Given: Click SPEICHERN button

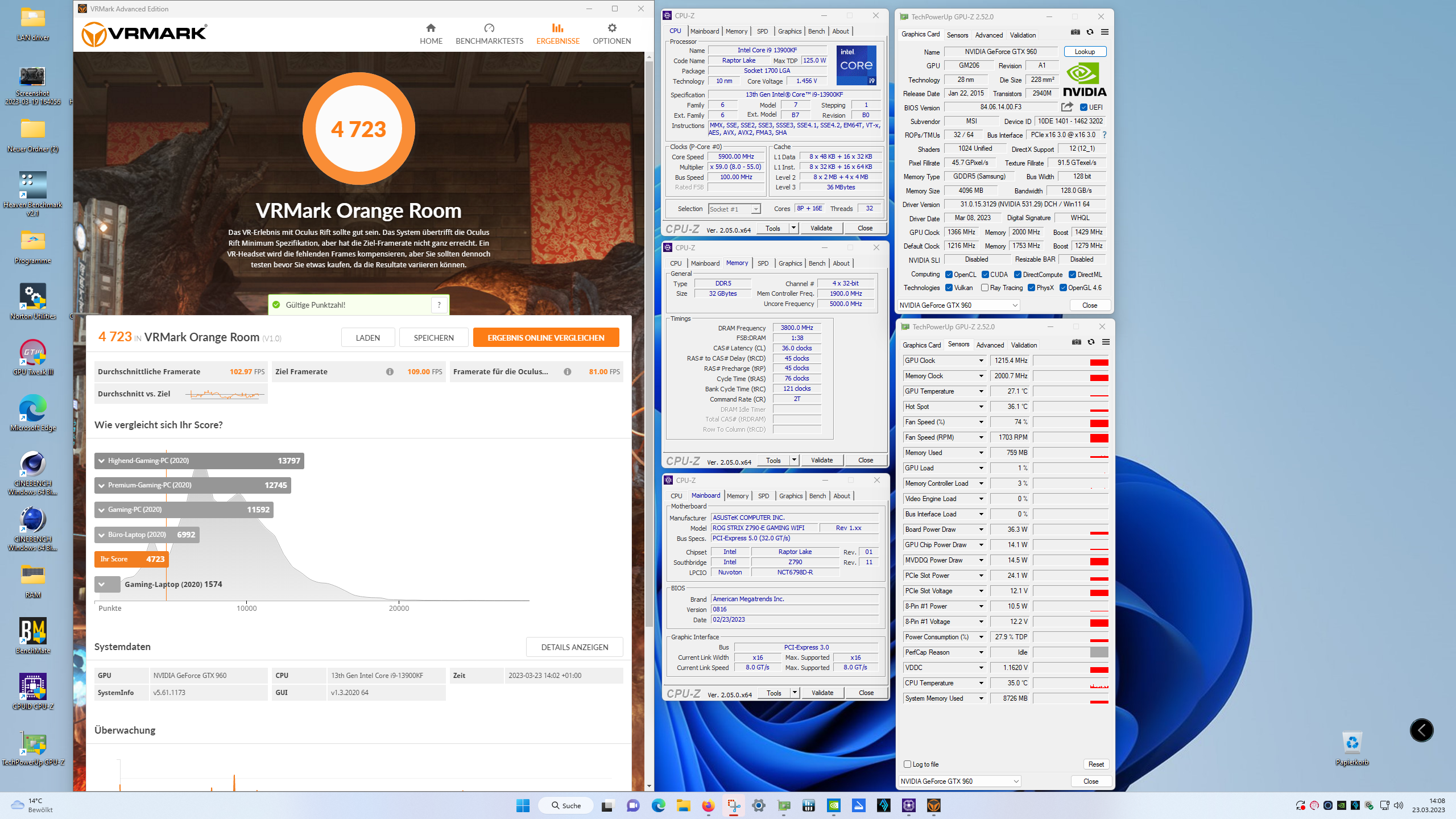Looking at the screenshot, I should pos(434,337).
